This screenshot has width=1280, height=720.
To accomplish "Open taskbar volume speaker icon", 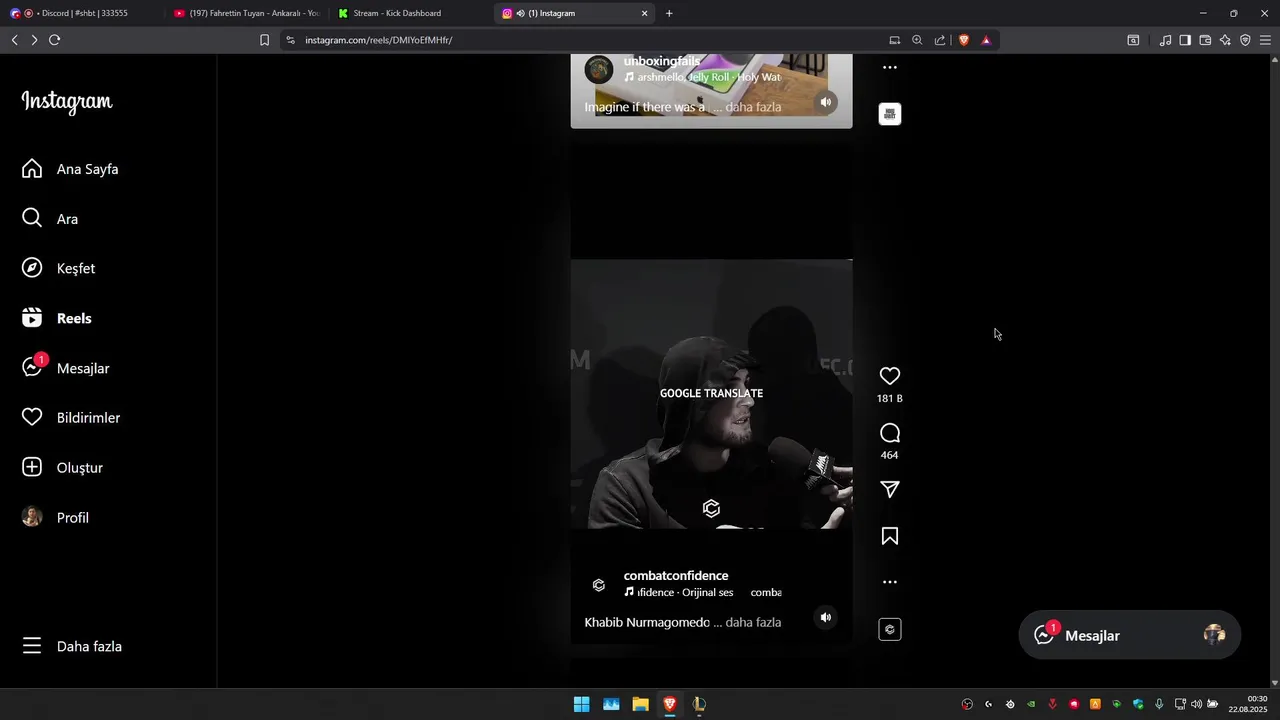I will tap(1196, 704).
